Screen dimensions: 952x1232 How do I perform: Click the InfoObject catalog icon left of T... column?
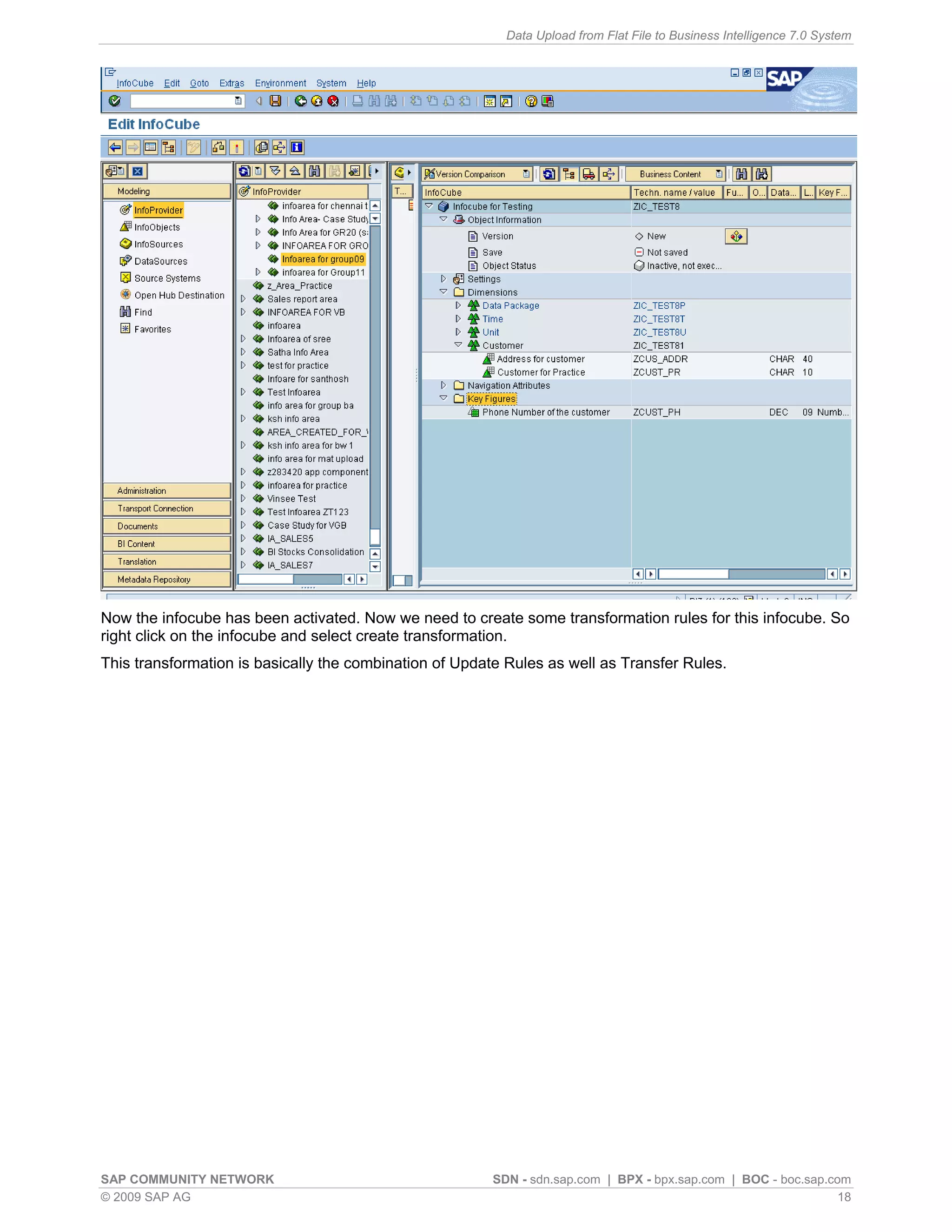pyautogui.click(x=399, y=172)
